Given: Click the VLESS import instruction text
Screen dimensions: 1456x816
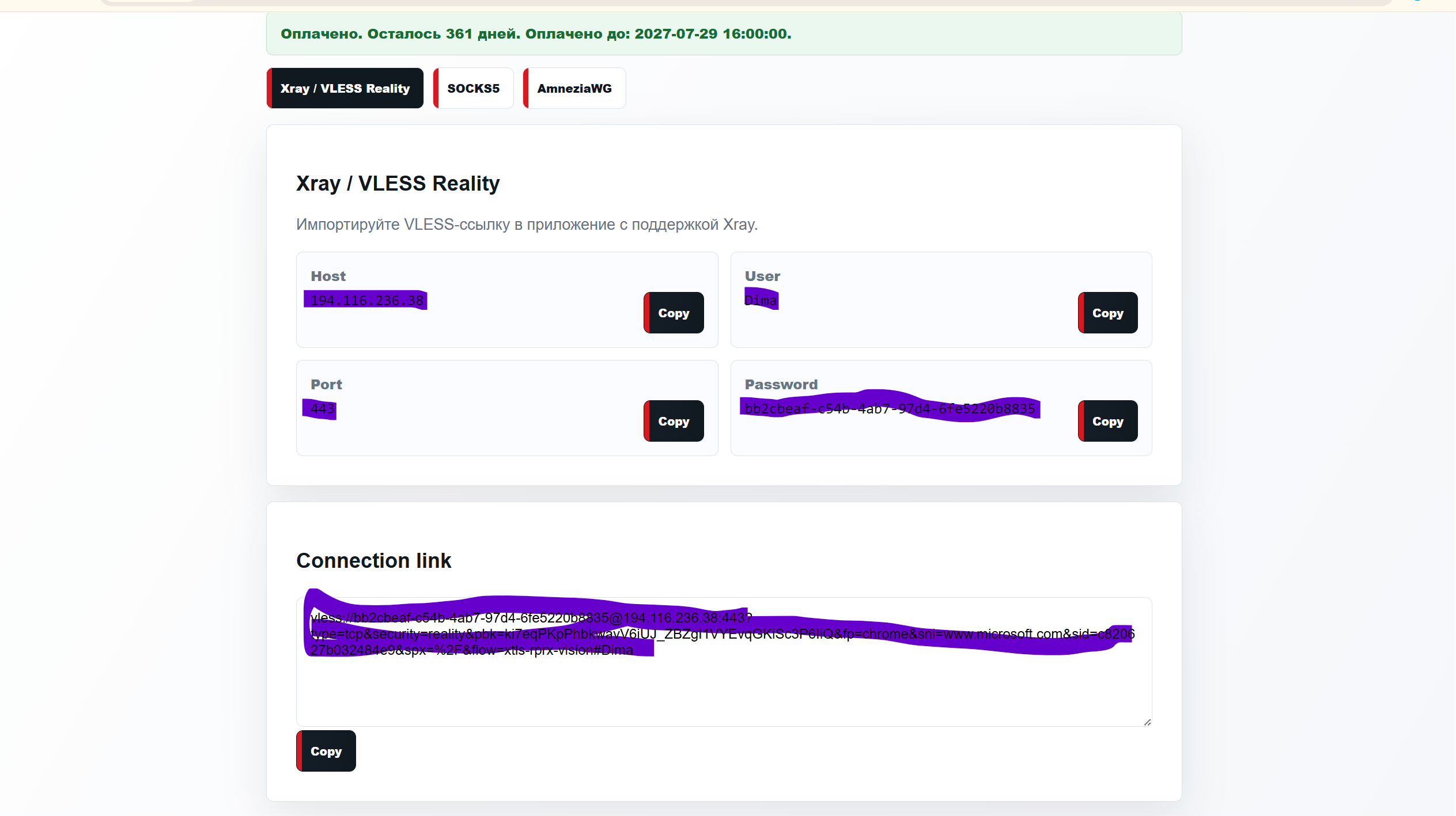Looking at the screenshot, I should (x=527, y=225).
